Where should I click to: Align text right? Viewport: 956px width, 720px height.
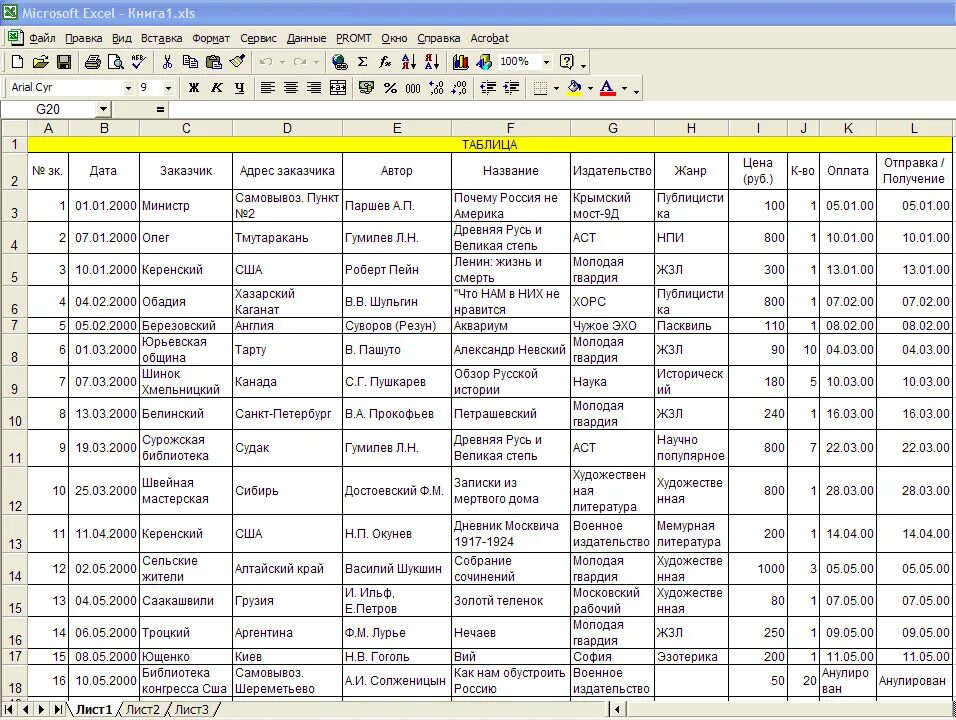coord(314,88)
